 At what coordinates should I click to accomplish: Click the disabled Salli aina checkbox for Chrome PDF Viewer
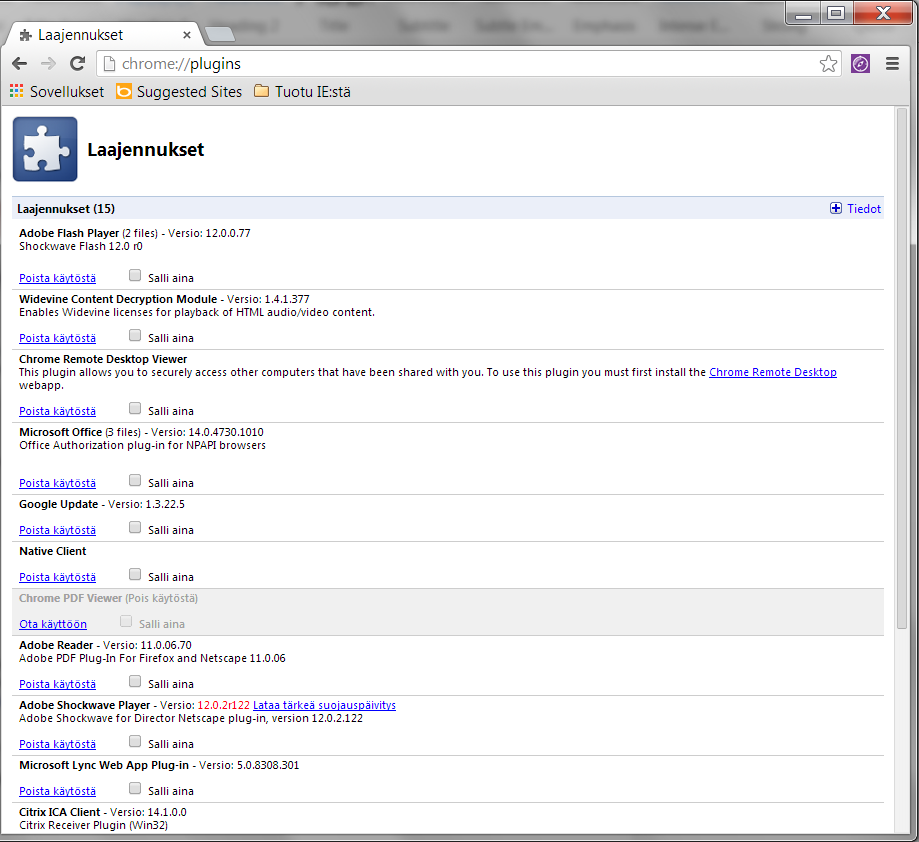(x=125, y=621)
